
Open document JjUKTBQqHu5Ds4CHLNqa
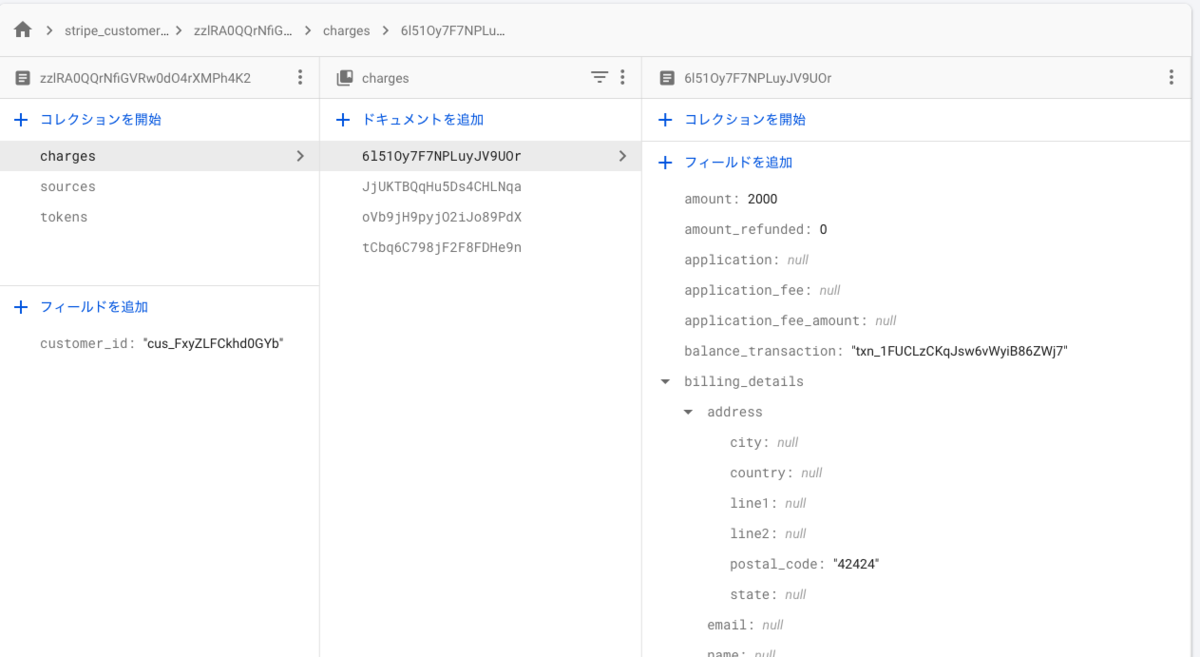442,186
